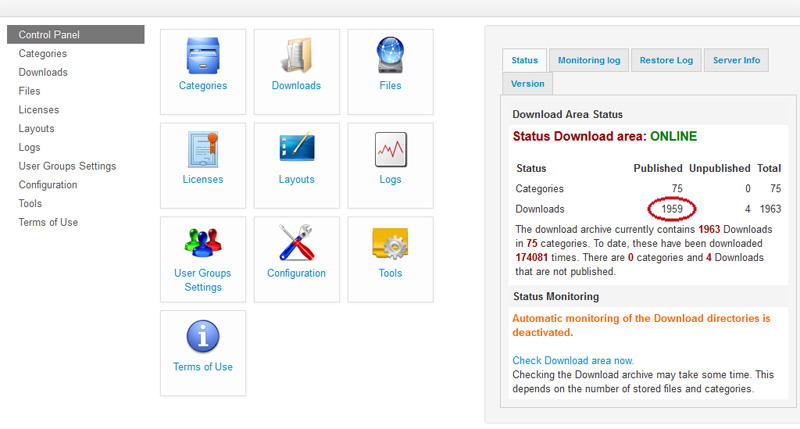Click the Terms of Use link in the grid

(203, 367)
